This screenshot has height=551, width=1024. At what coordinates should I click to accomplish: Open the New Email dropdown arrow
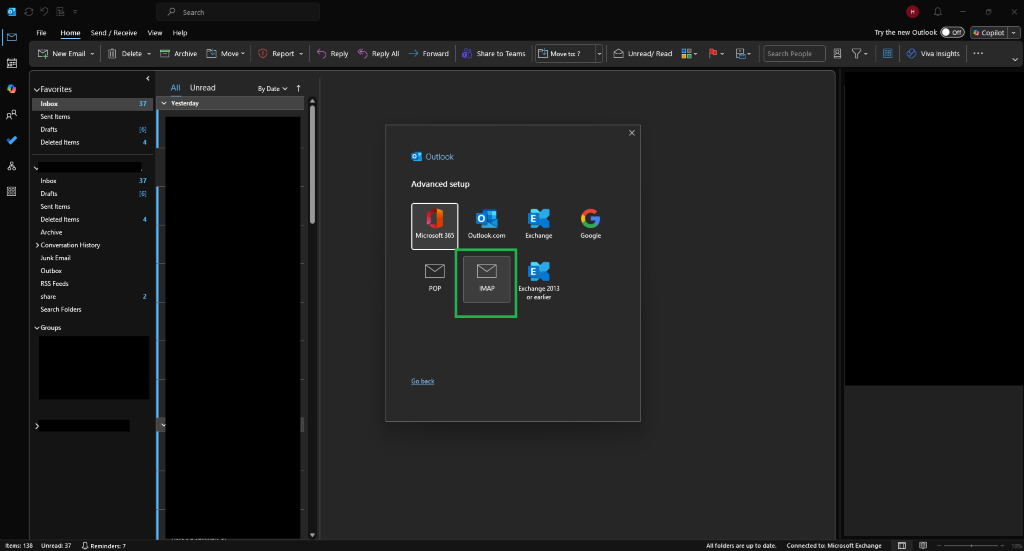(x=92, y=54)
